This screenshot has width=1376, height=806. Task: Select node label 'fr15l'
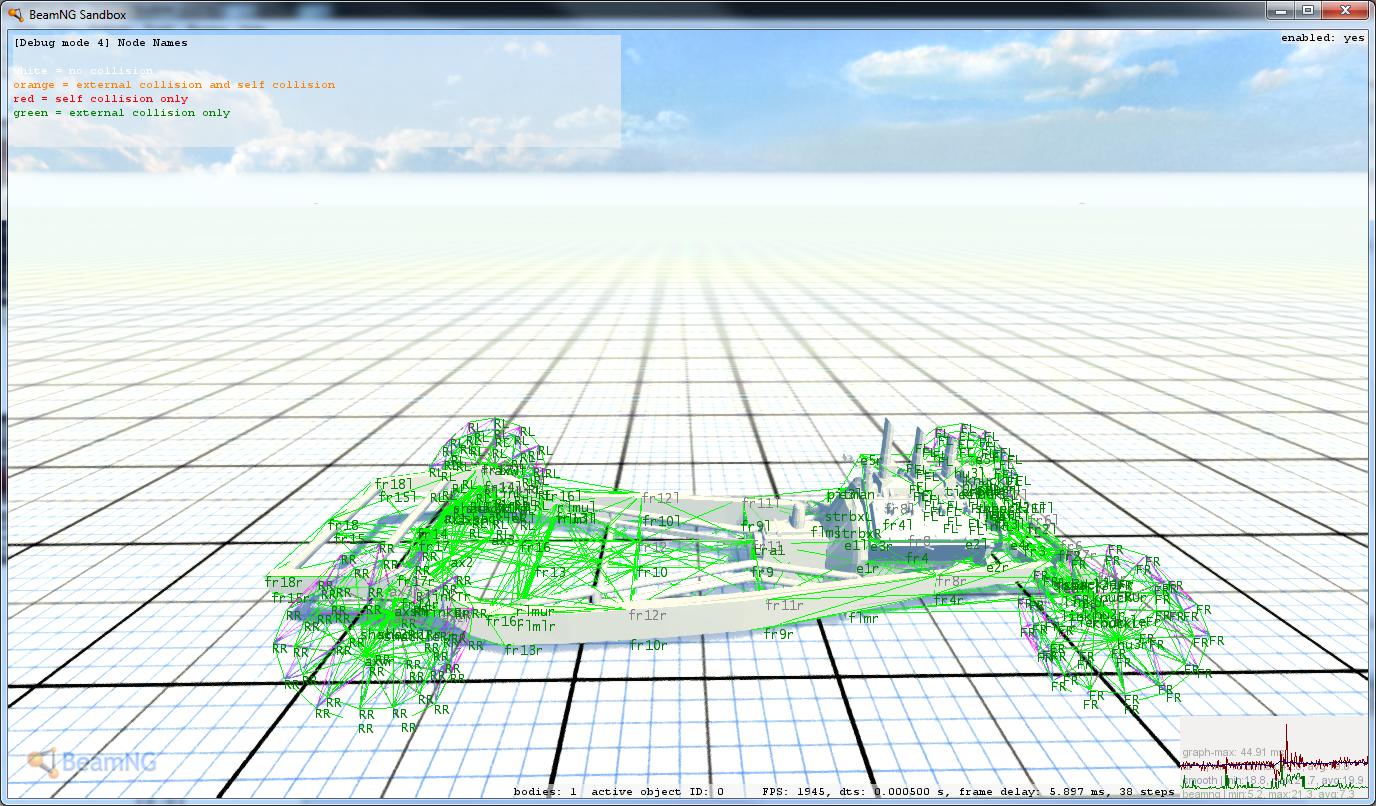pyautogui.click(x=397, y=497)
